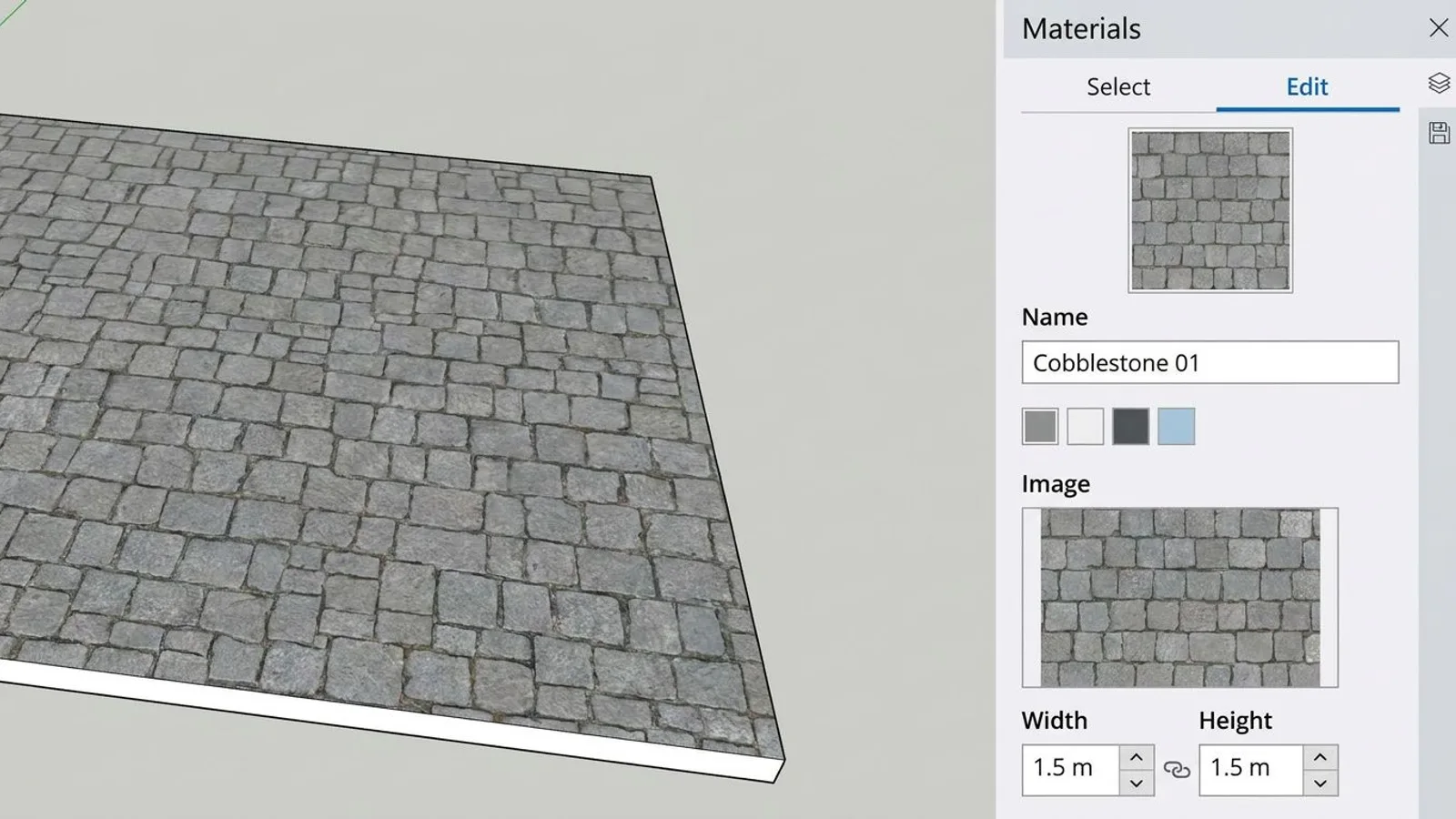1456x819 pixels.
Task: Click the Materials panel title
Action: pyautogui.click(x=1081, y=29)
